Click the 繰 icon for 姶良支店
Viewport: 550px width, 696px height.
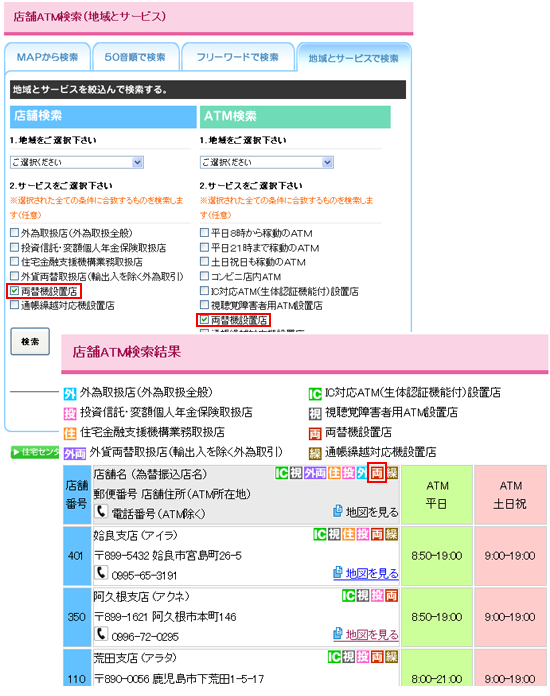(x=392, y=534)
